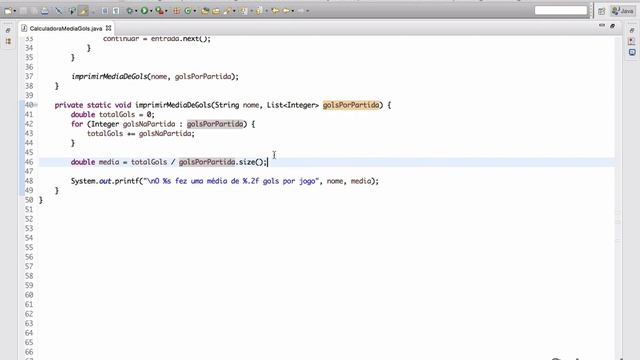
Task: Click the right trim Restore icon
Action: pos(632,30)
